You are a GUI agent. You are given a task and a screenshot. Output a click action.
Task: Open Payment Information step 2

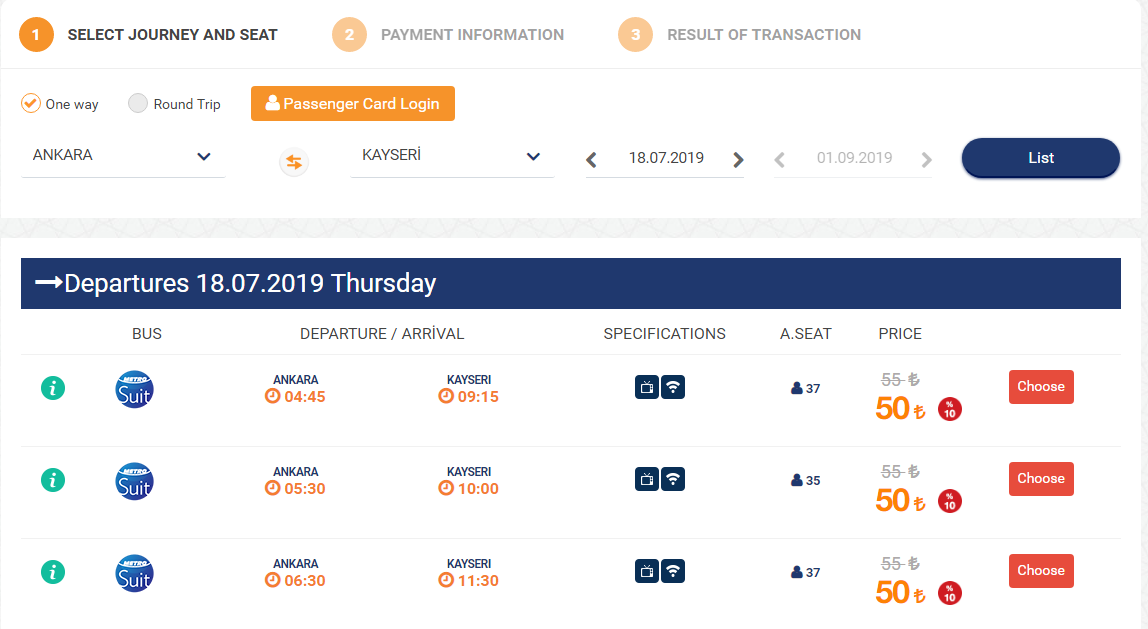(x=448, y=34)
